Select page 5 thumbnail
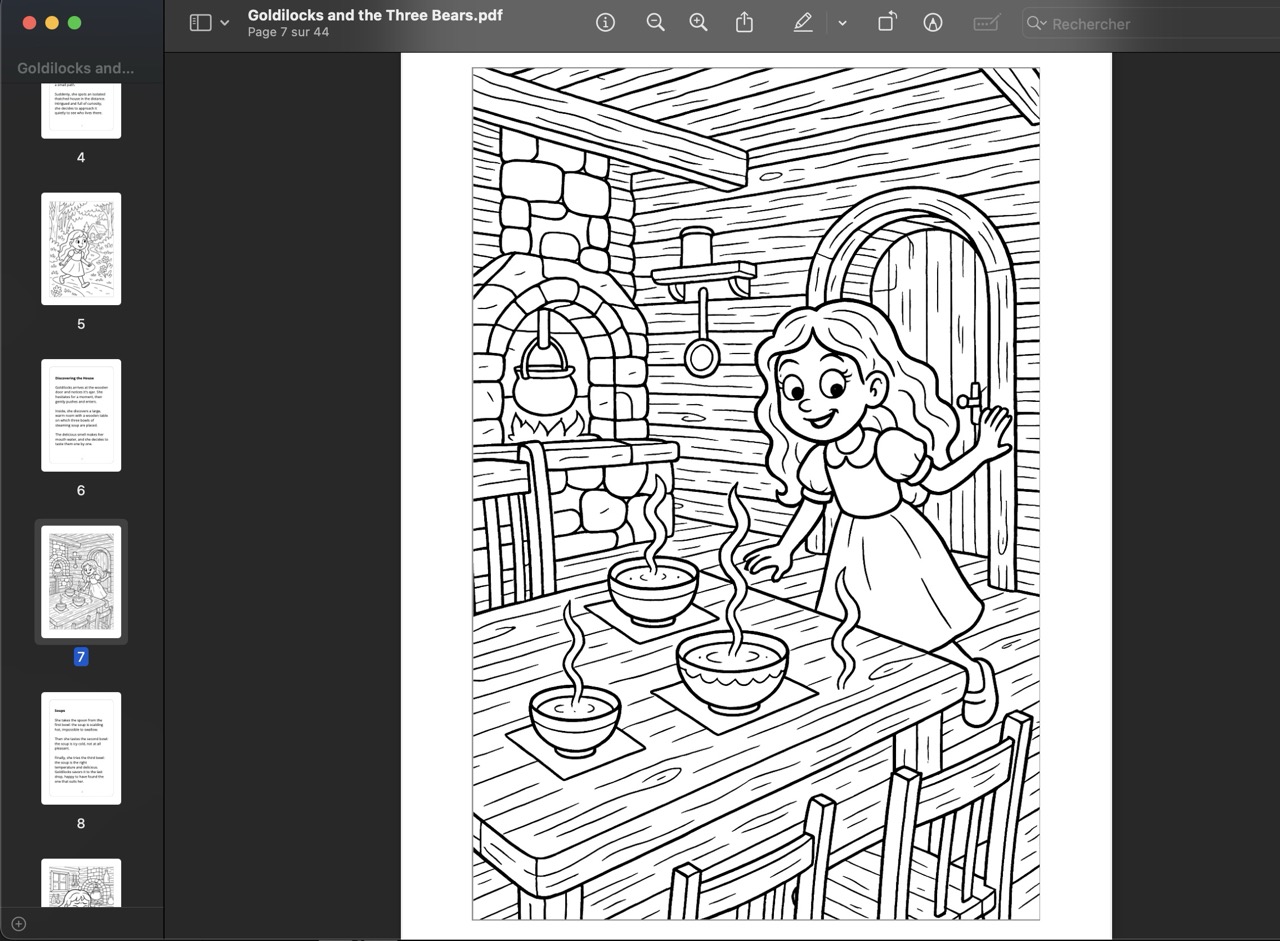The height and width of the screenshot is (941, 1280). (x=81, y=249)
